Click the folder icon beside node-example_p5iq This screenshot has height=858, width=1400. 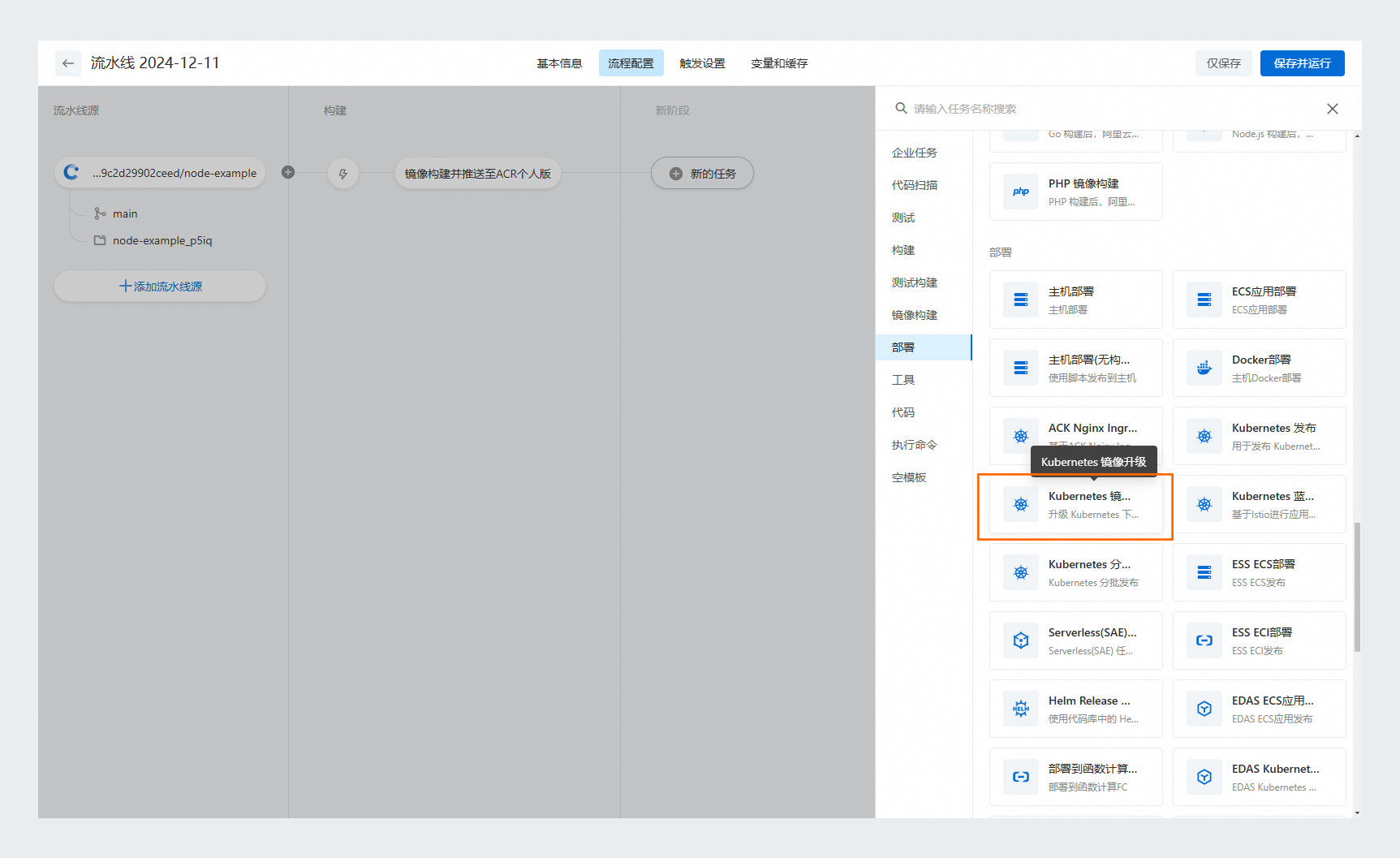[x=100, y=240]
